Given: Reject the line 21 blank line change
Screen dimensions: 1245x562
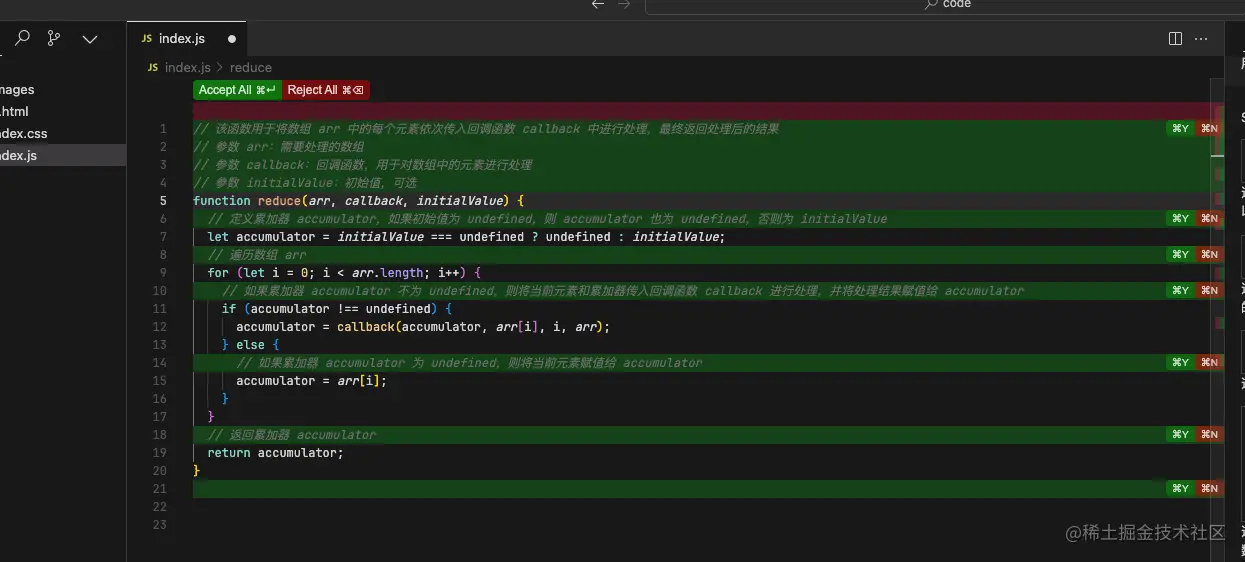Looking at the screenshot, I should 1209,488.
